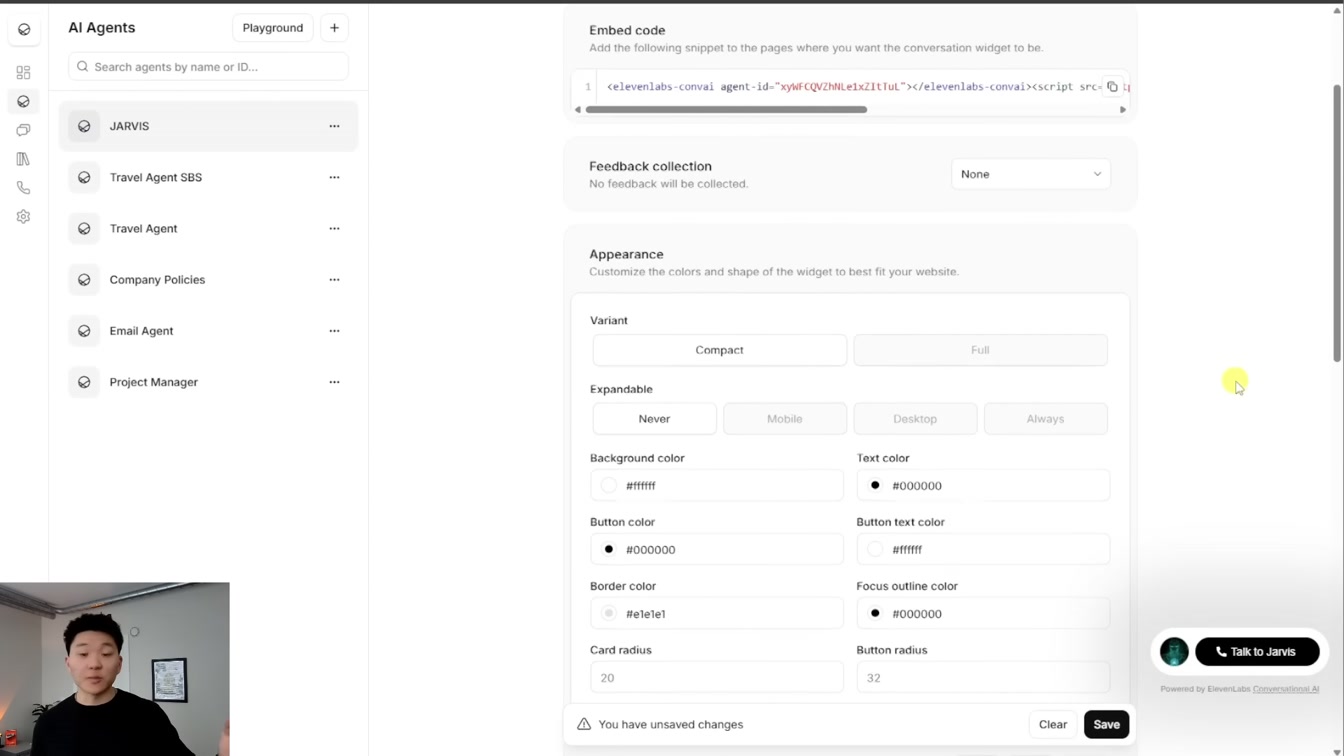Open the knowledge base books icon
The image size is (1344, 756).
(23, 159)
